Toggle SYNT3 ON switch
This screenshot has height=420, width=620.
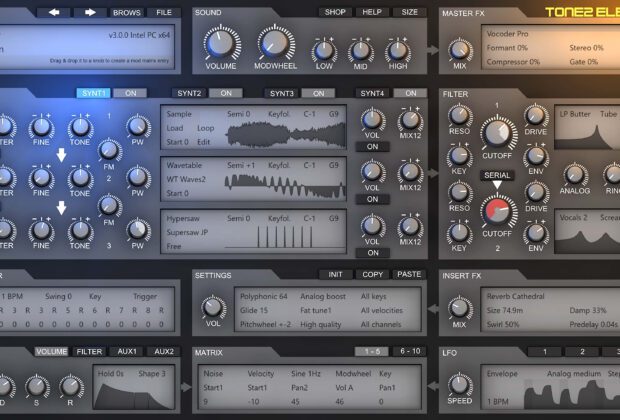[x=319, y=93]
